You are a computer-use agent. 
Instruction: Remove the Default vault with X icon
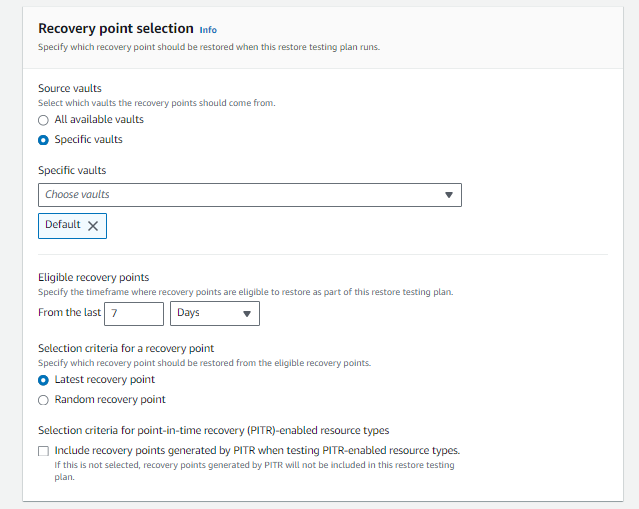click(x=93, y=226)
